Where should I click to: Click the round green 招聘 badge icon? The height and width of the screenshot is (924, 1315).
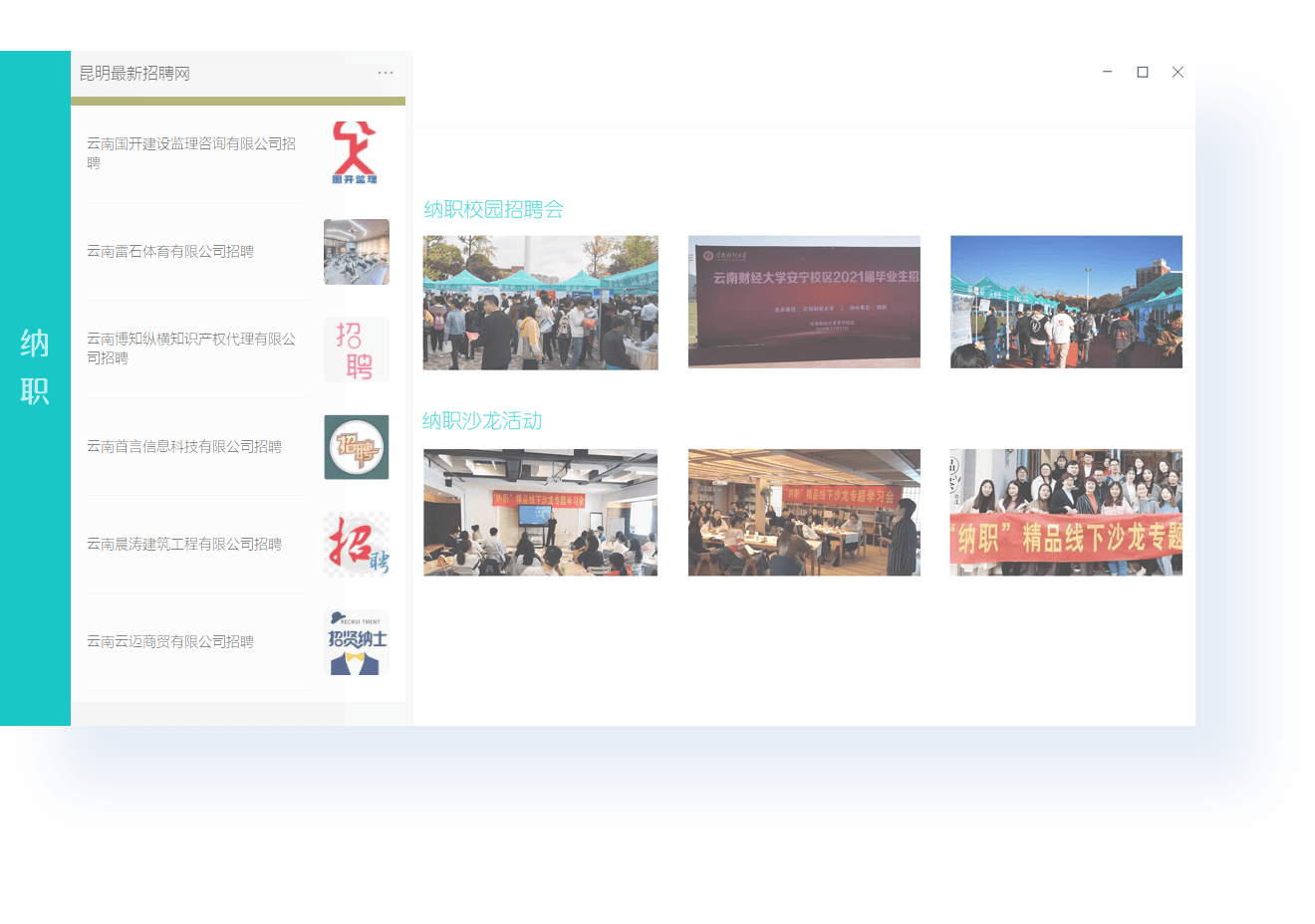(356, 447)
